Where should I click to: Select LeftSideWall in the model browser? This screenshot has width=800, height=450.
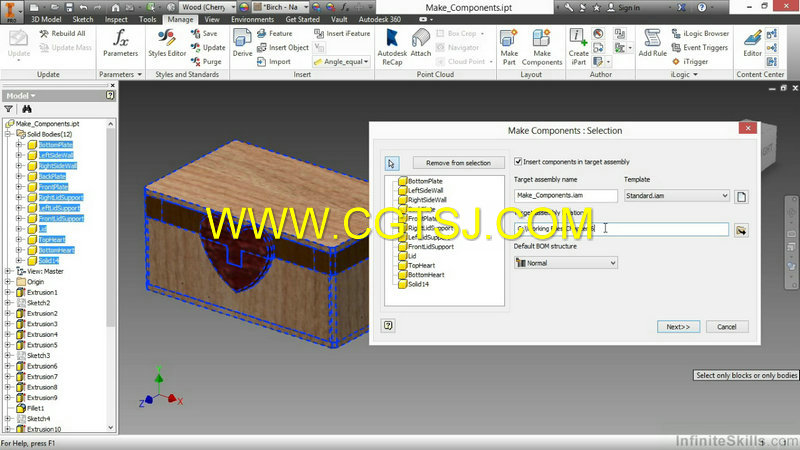pos(56,155)
